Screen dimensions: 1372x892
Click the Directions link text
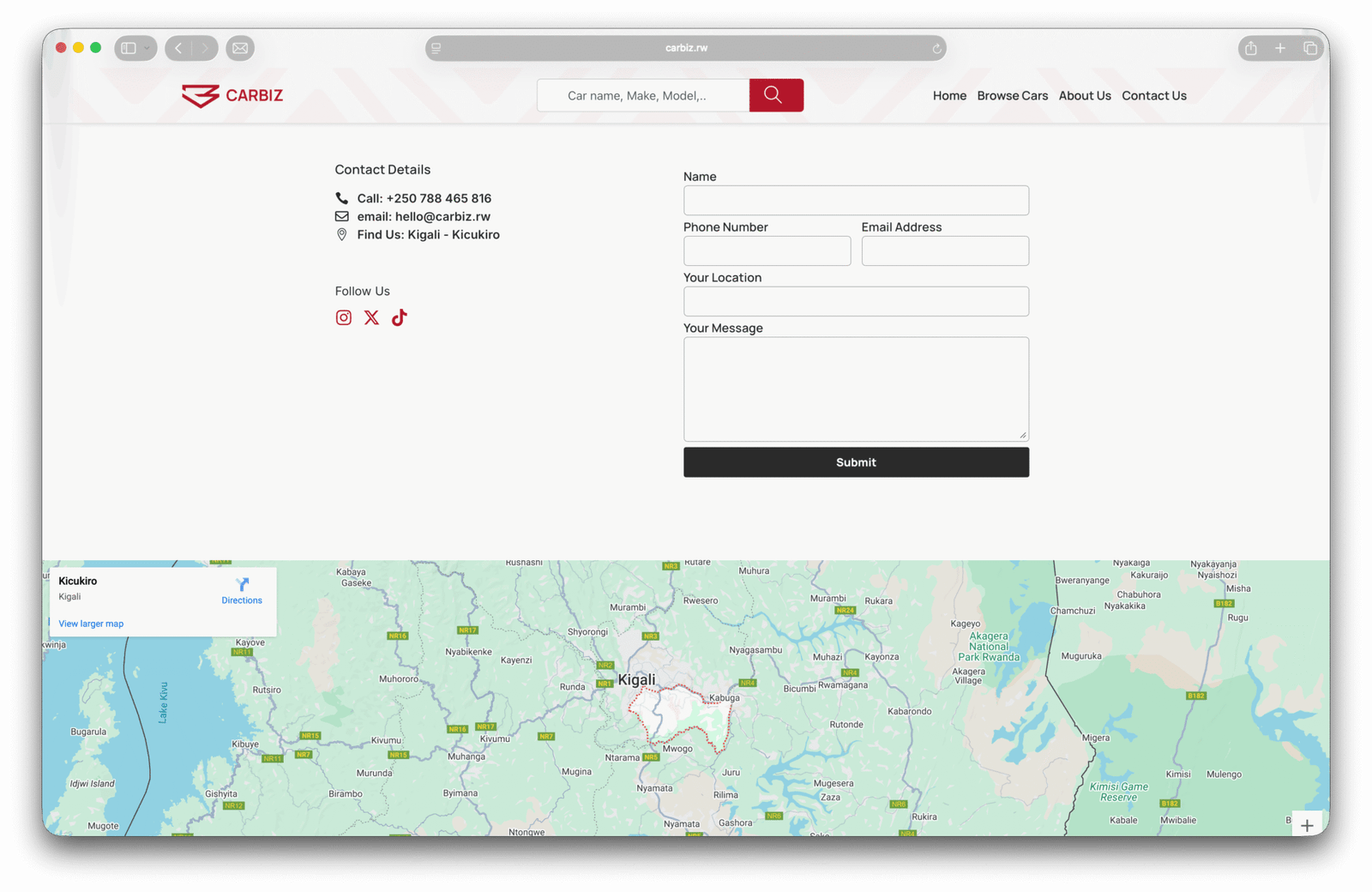[242, 600]
